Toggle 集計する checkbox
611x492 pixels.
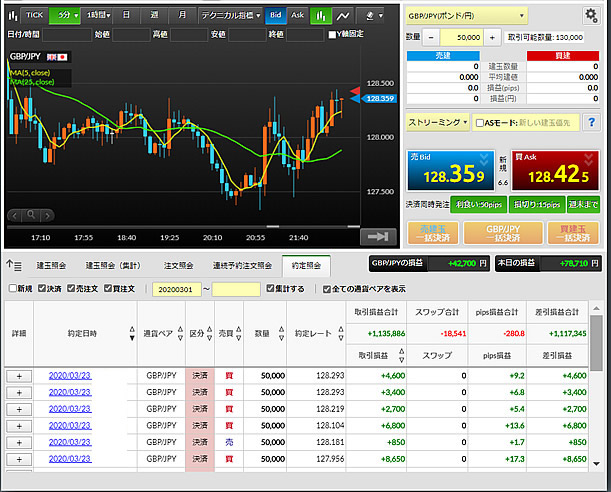[270, 288]
